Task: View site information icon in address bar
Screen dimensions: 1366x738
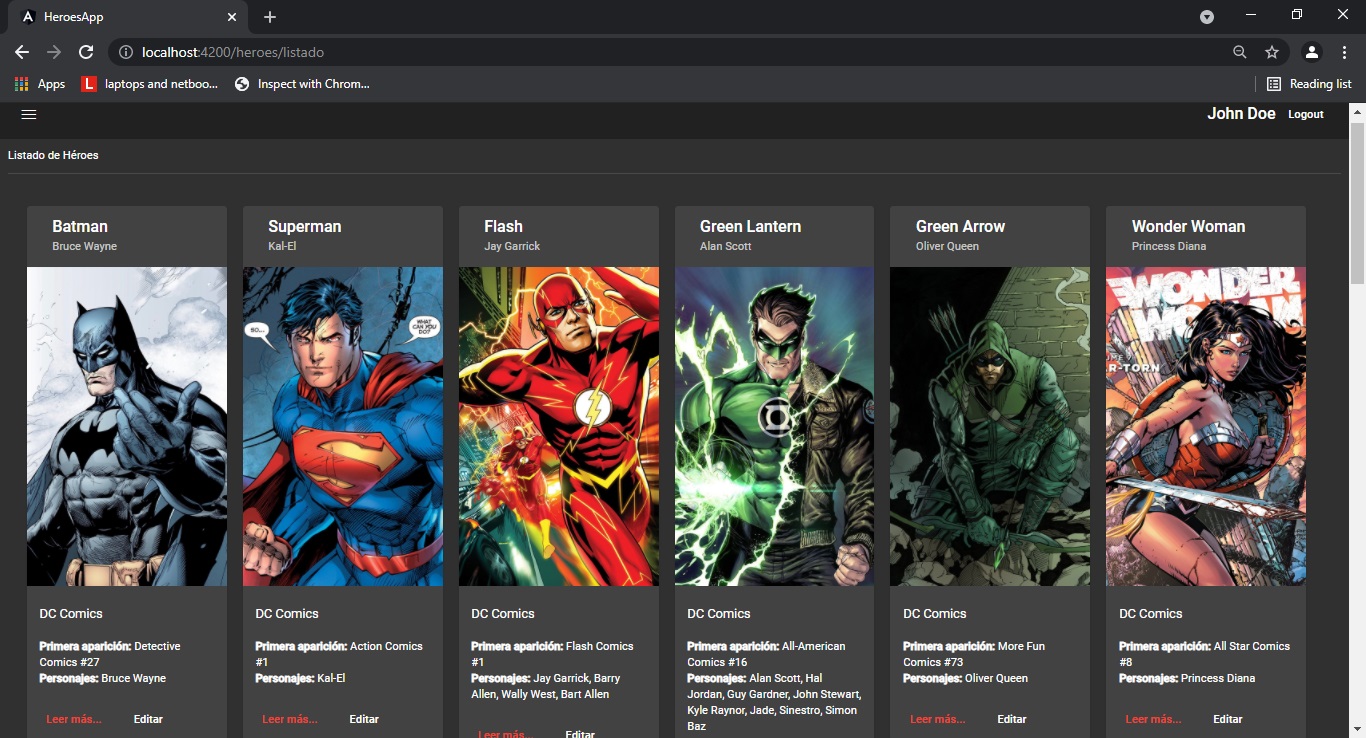Action: click(x=126, y=52)
